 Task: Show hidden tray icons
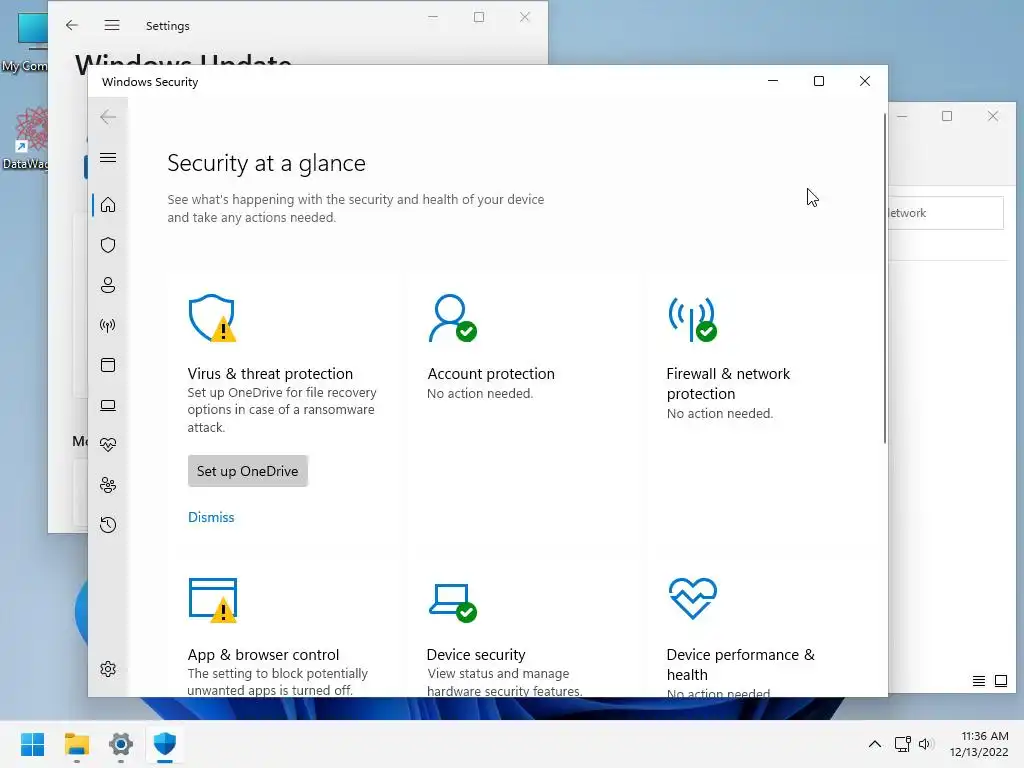point(874,744)
